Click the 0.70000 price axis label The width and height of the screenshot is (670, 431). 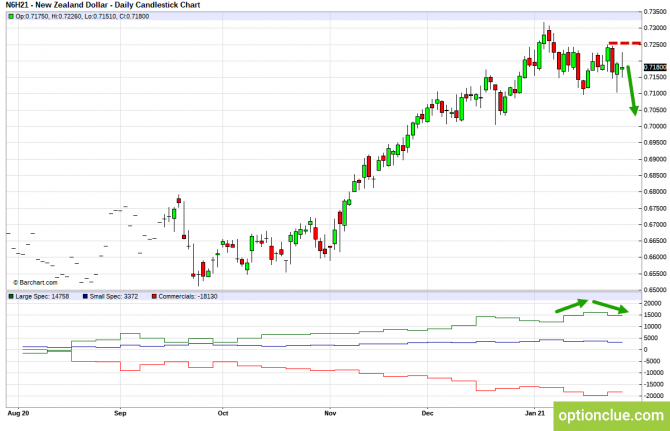(655, 126)
